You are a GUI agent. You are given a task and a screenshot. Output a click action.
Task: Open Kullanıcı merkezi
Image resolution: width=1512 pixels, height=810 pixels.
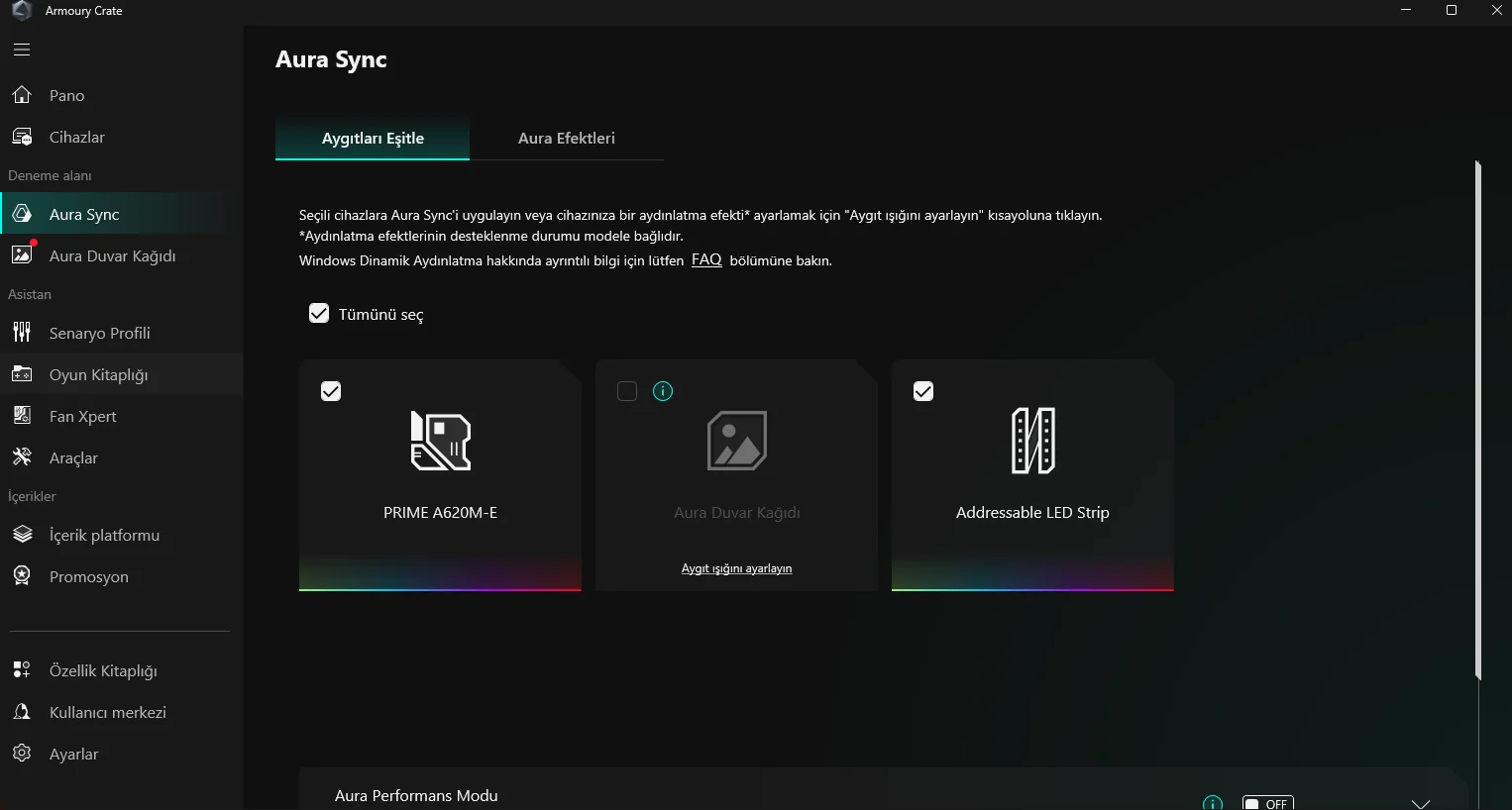click(x=121, y=712)
